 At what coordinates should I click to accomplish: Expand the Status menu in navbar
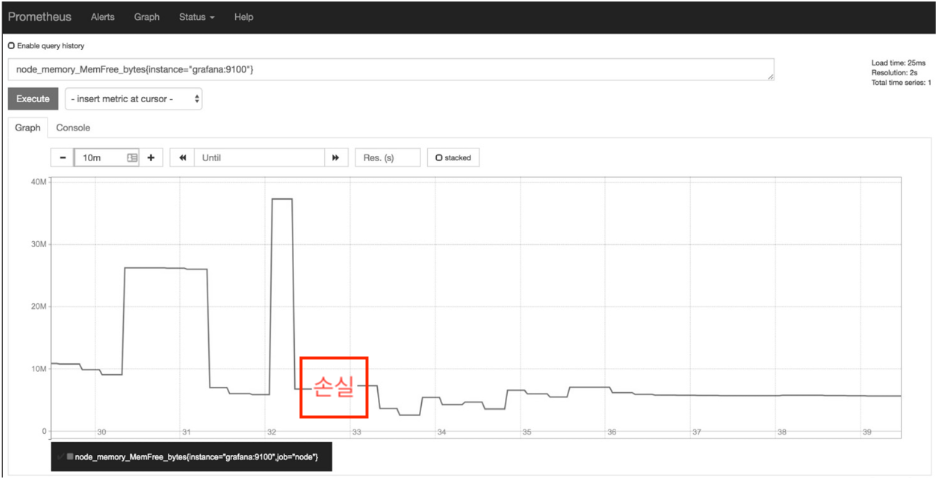197,17
